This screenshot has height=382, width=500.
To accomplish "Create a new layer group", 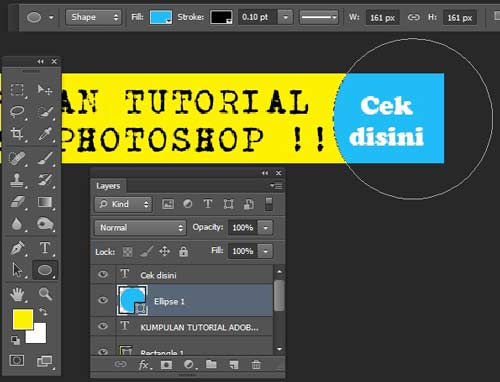I will pyautogui.click(x=211, y=364).
